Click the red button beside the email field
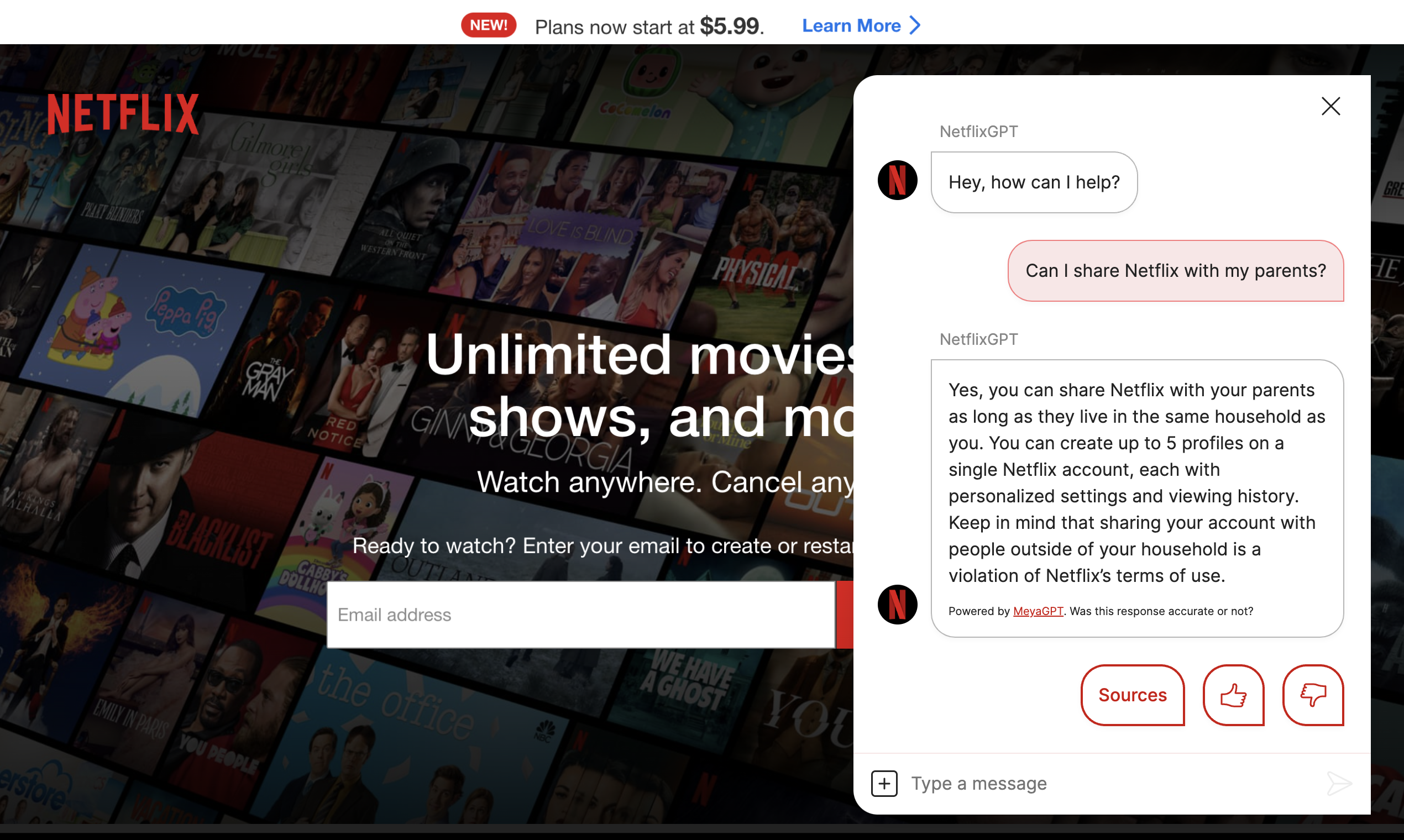The height and width of the screenshot is (840, 1404). click(845, 615)
